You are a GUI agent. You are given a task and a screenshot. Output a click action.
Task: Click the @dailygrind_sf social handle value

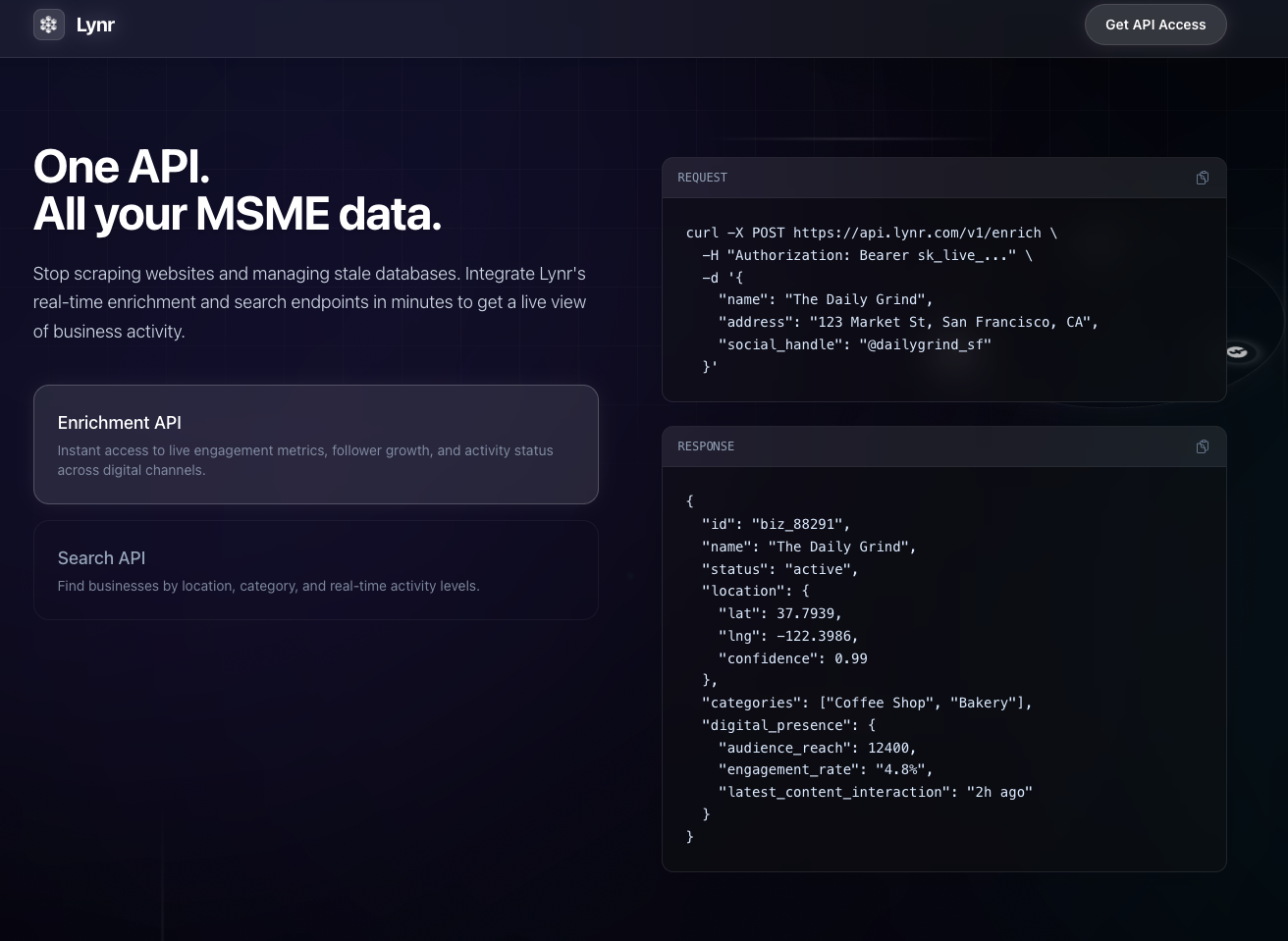[x=924, y=344]
